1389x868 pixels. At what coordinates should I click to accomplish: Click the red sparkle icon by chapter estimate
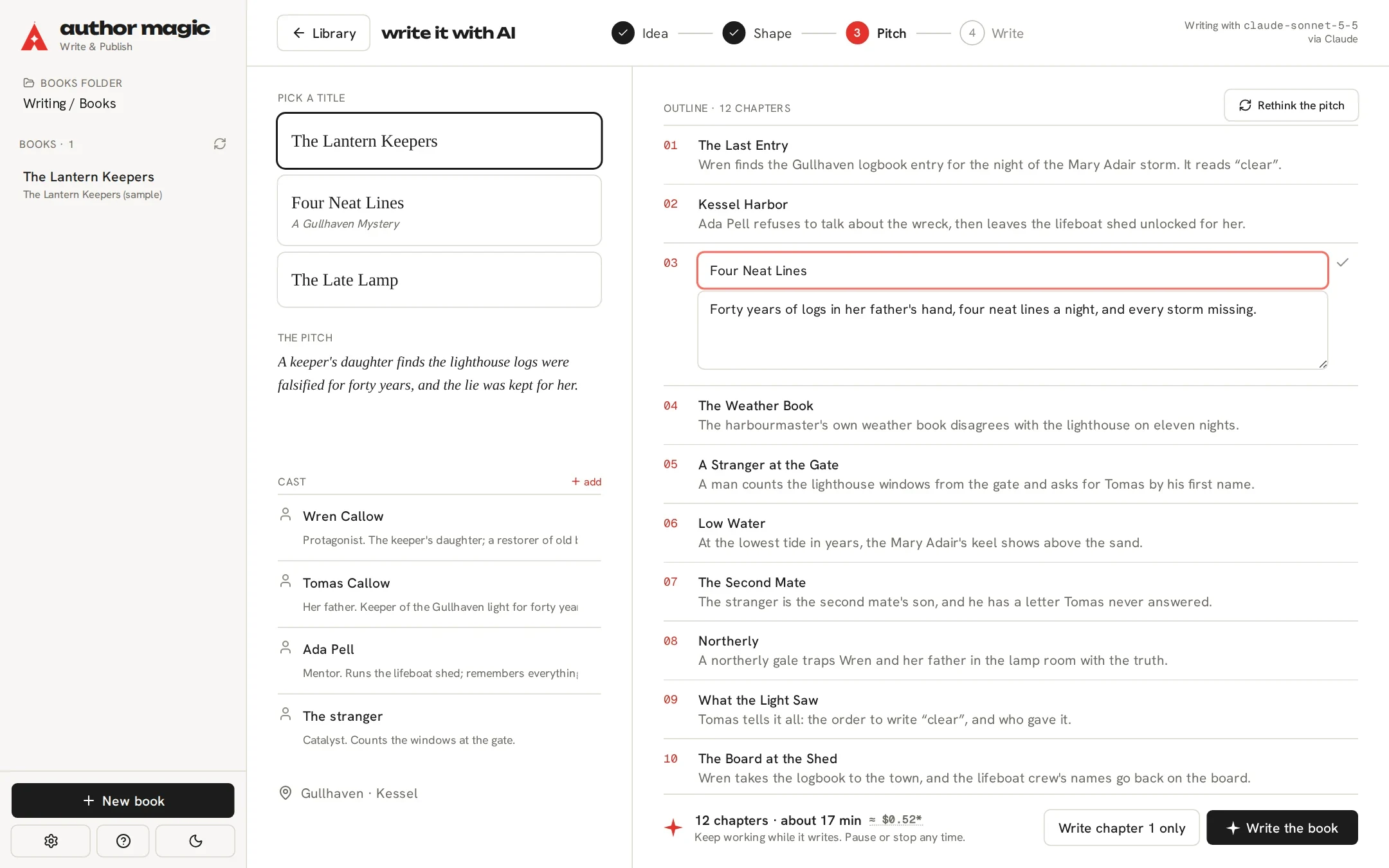[x=673, y=827]
